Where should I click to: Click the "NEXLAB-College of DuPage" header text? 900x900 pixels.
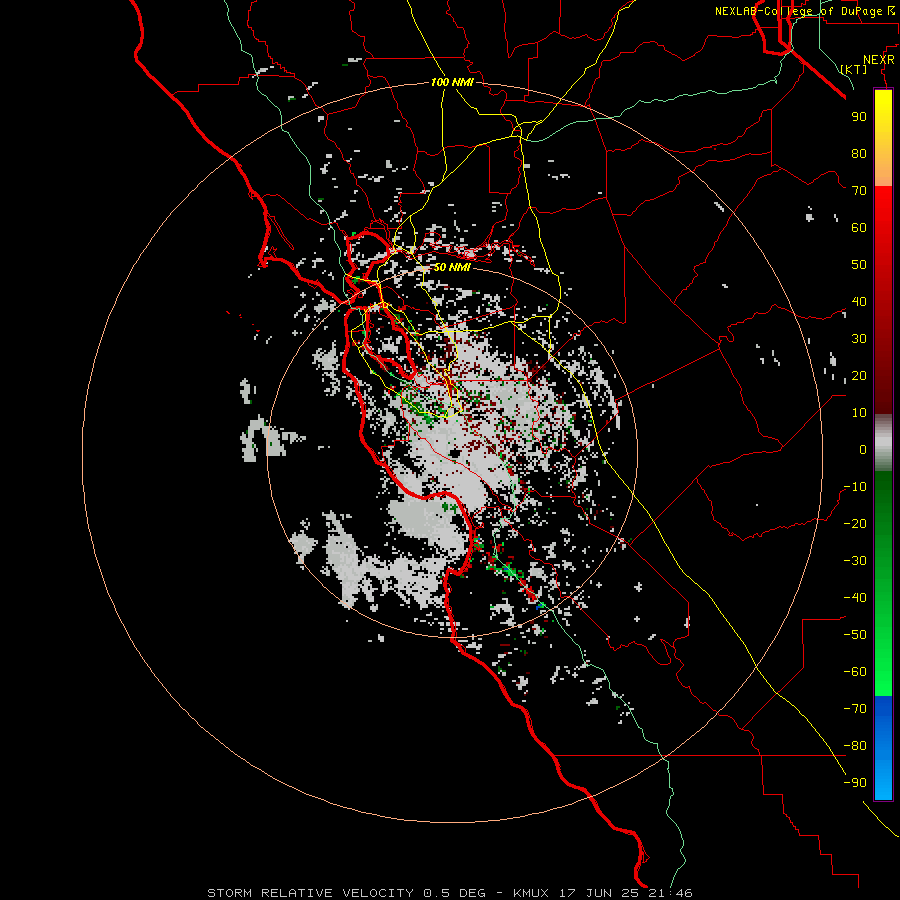pyautogui.click(x=798, y=11)
